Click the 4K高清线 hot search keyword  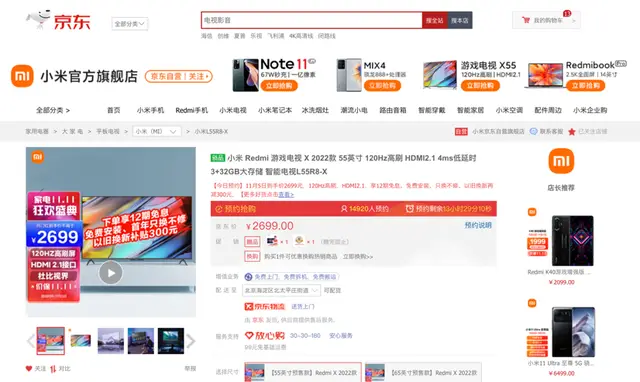tap(301, 36)
